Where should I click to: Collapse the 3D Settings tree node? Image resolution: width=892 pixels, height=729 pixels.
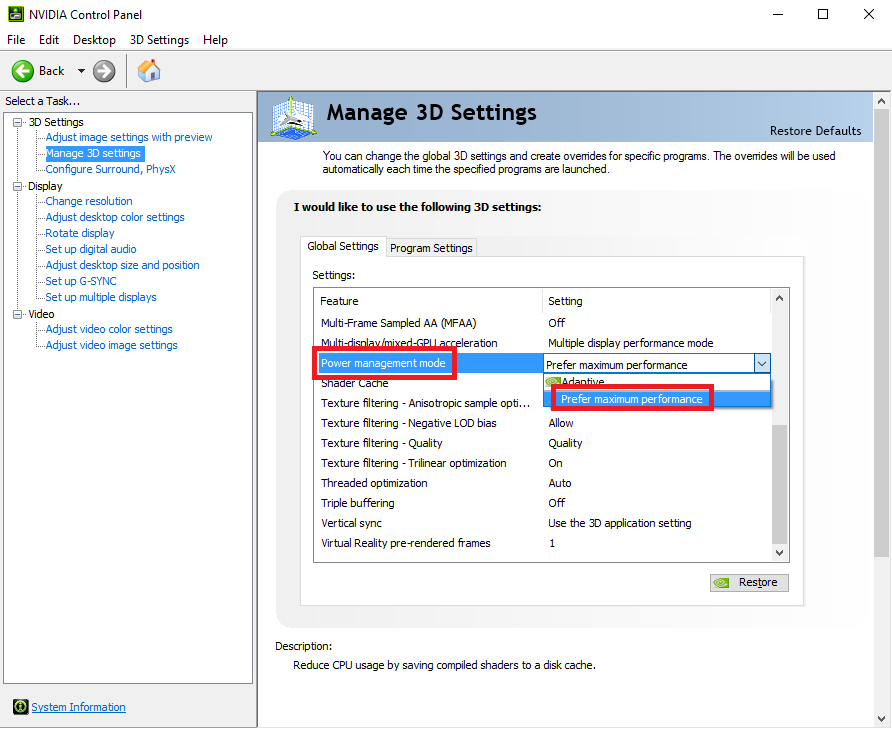(18, 122)
